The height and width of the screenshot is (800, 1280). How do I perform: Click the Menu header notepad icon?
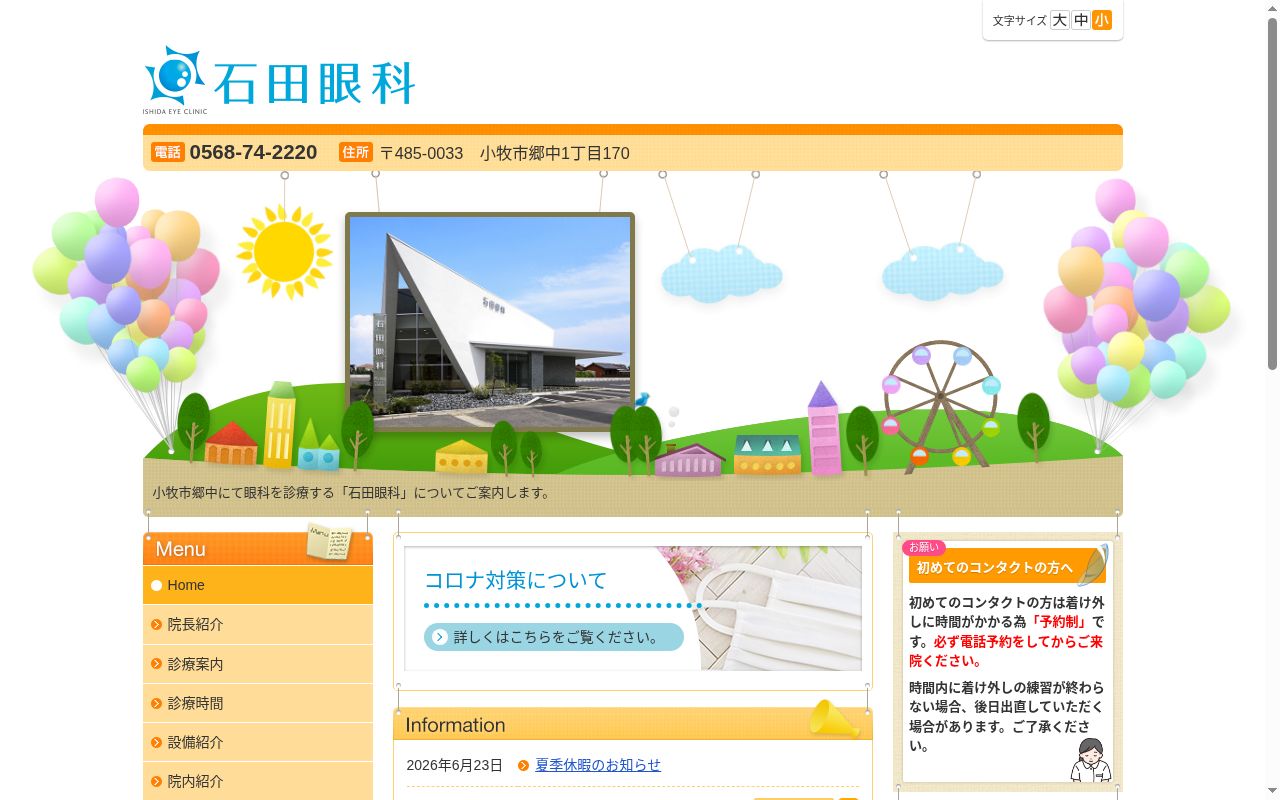click(x=329, y=542)
